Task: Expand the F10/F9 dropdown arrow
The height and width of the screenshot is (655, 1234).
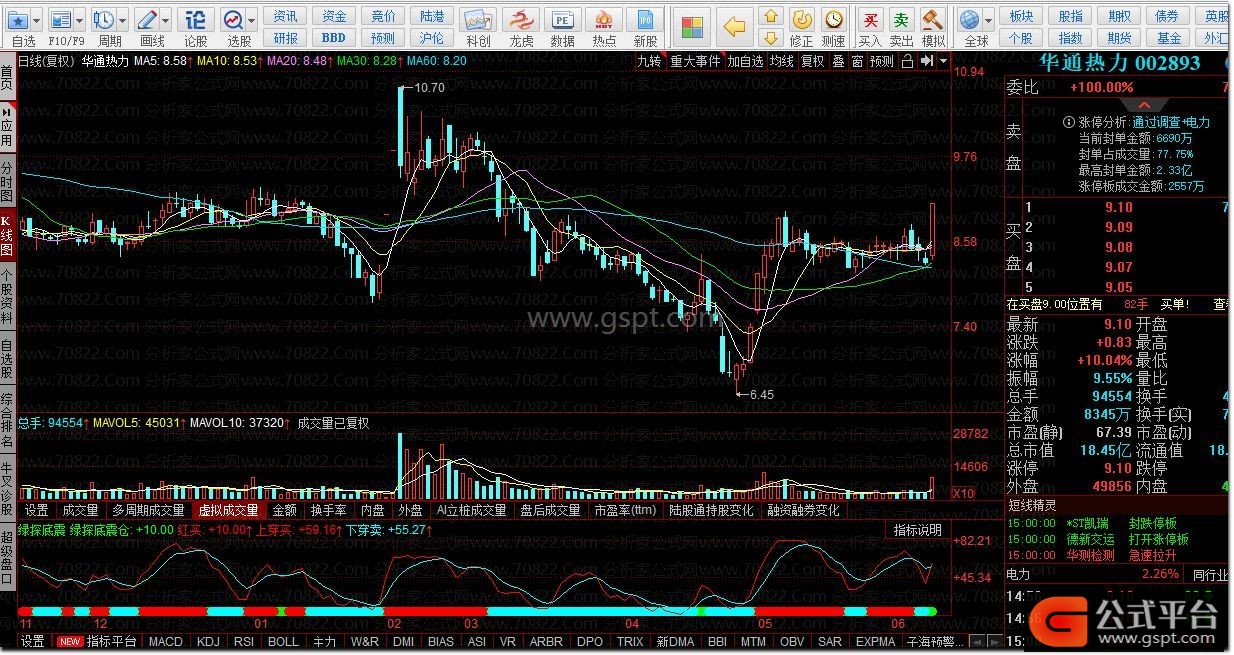Action: pos(79,20)
